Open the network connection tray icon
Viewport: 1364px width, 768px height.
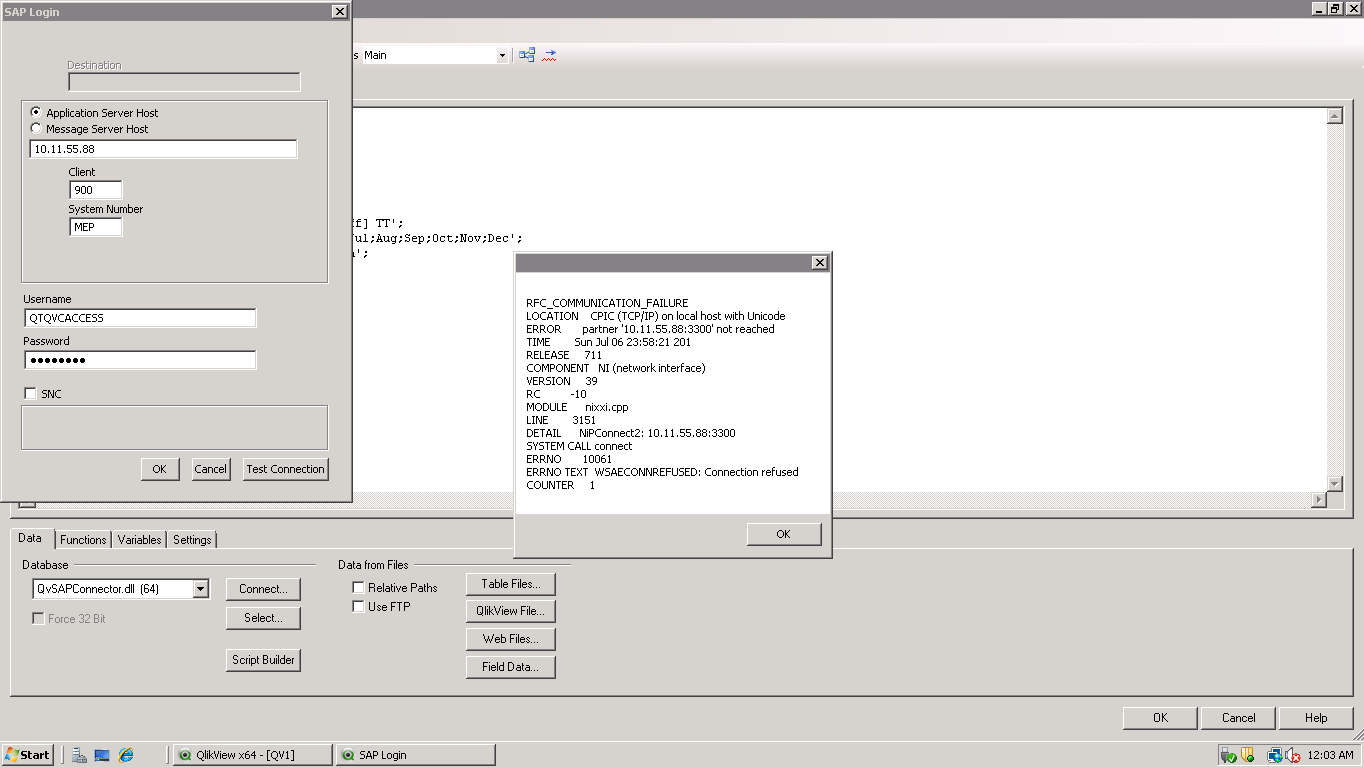(x=1274, y=755)
